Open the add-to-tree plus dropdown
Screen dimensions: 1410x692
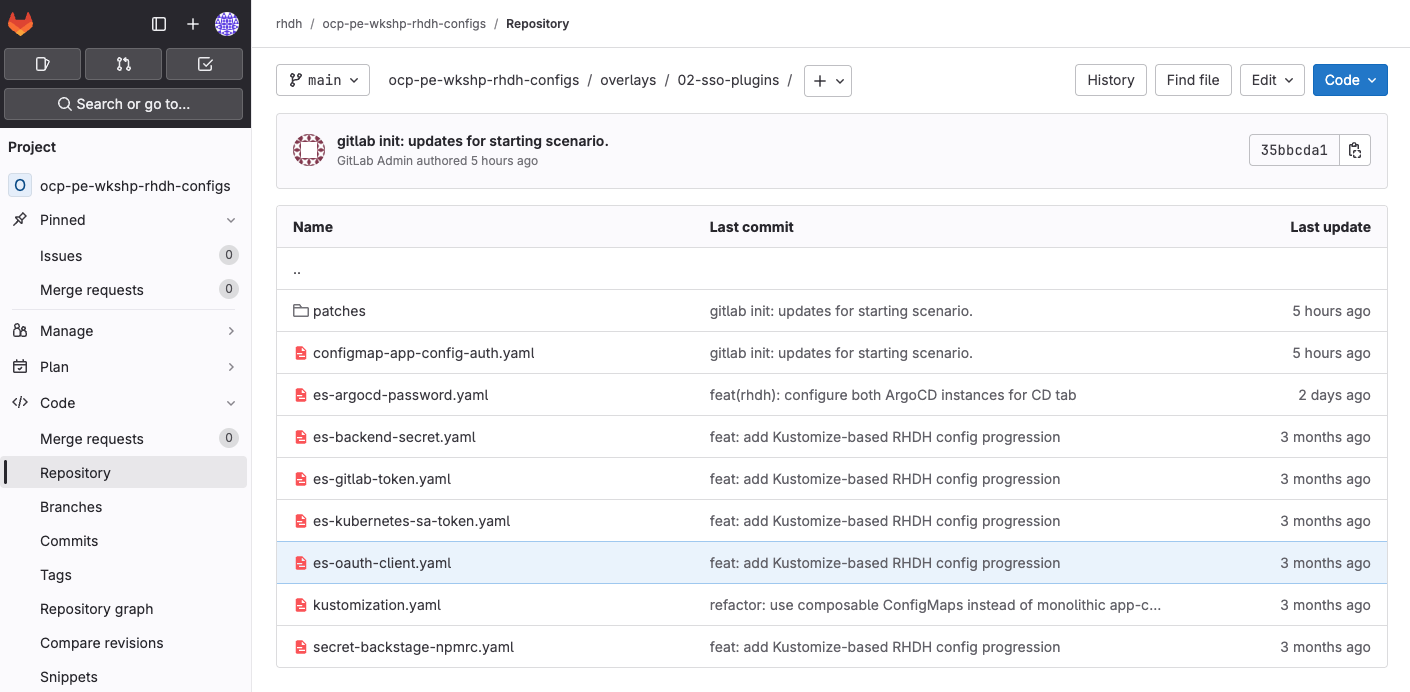click(828, 81)
